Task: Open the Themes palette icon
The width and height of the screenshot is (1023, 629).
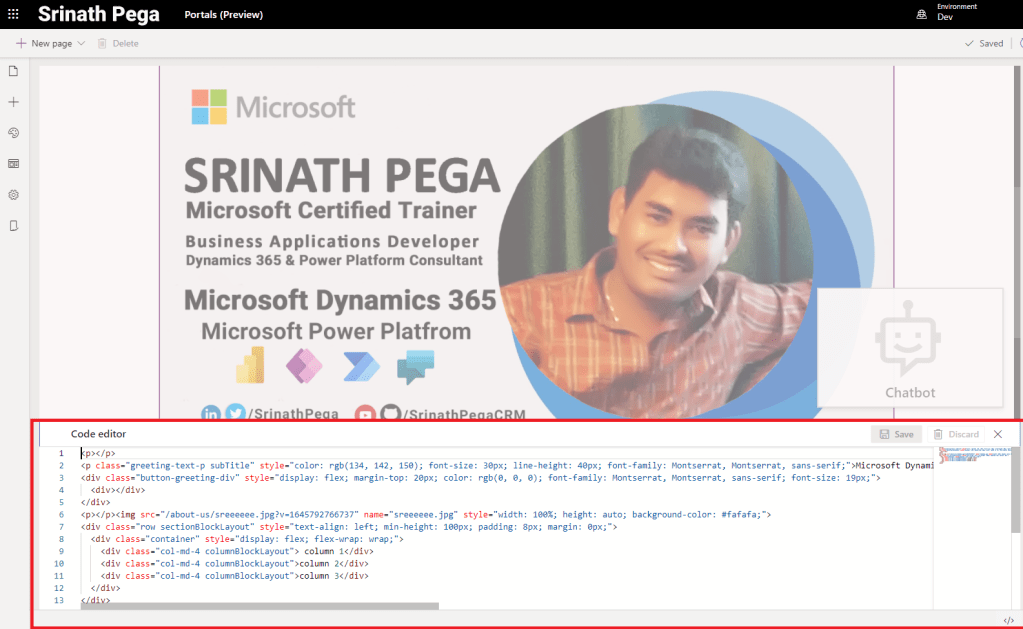Action: tap(14, 133)
